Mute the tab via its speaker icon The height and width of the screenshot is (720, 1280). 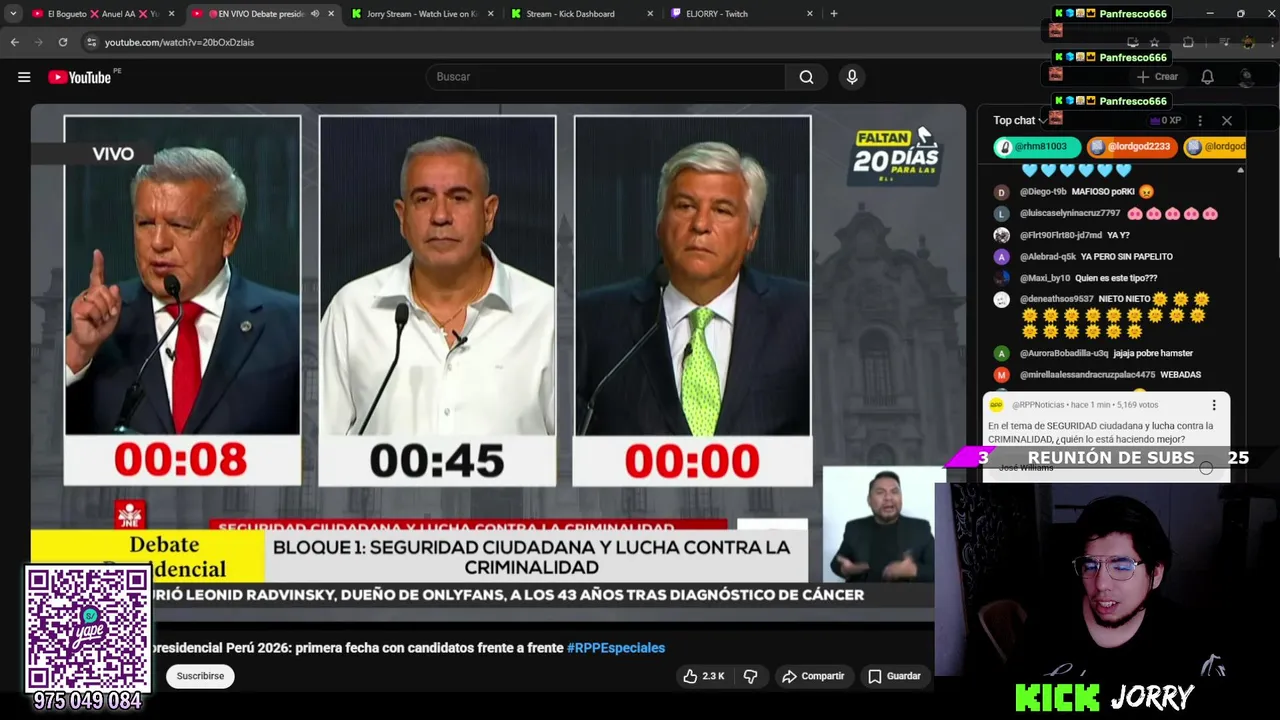click(x=315, y=14)
